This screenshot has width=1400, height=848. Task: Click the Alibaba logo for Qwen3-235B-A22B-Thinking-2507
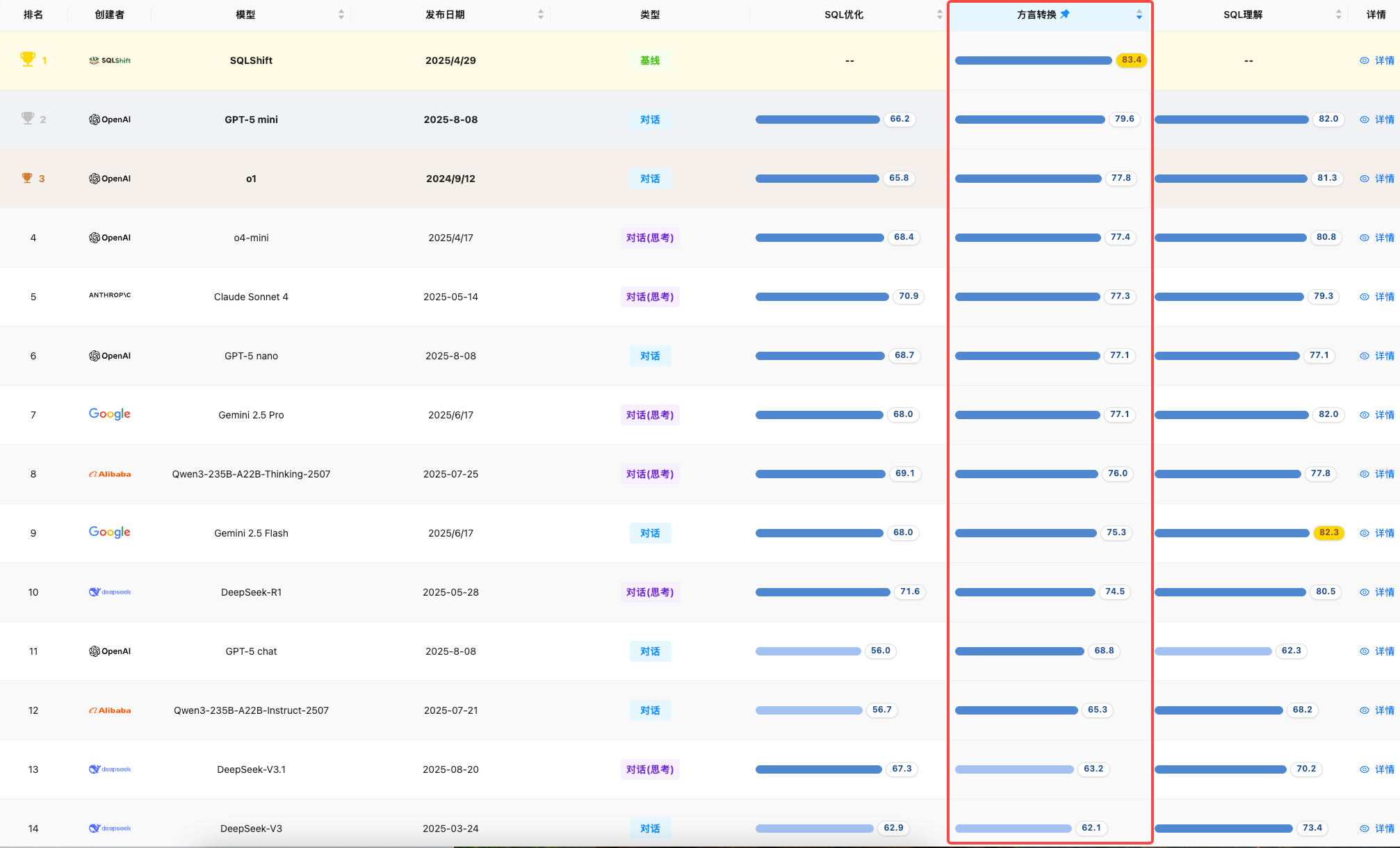pos(110,474)
